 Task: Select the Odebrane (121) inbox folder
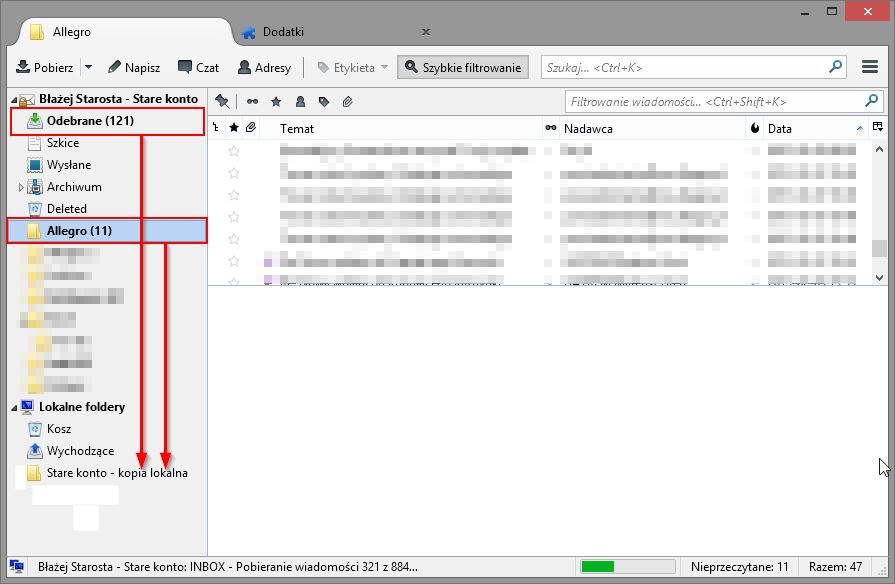107,121
